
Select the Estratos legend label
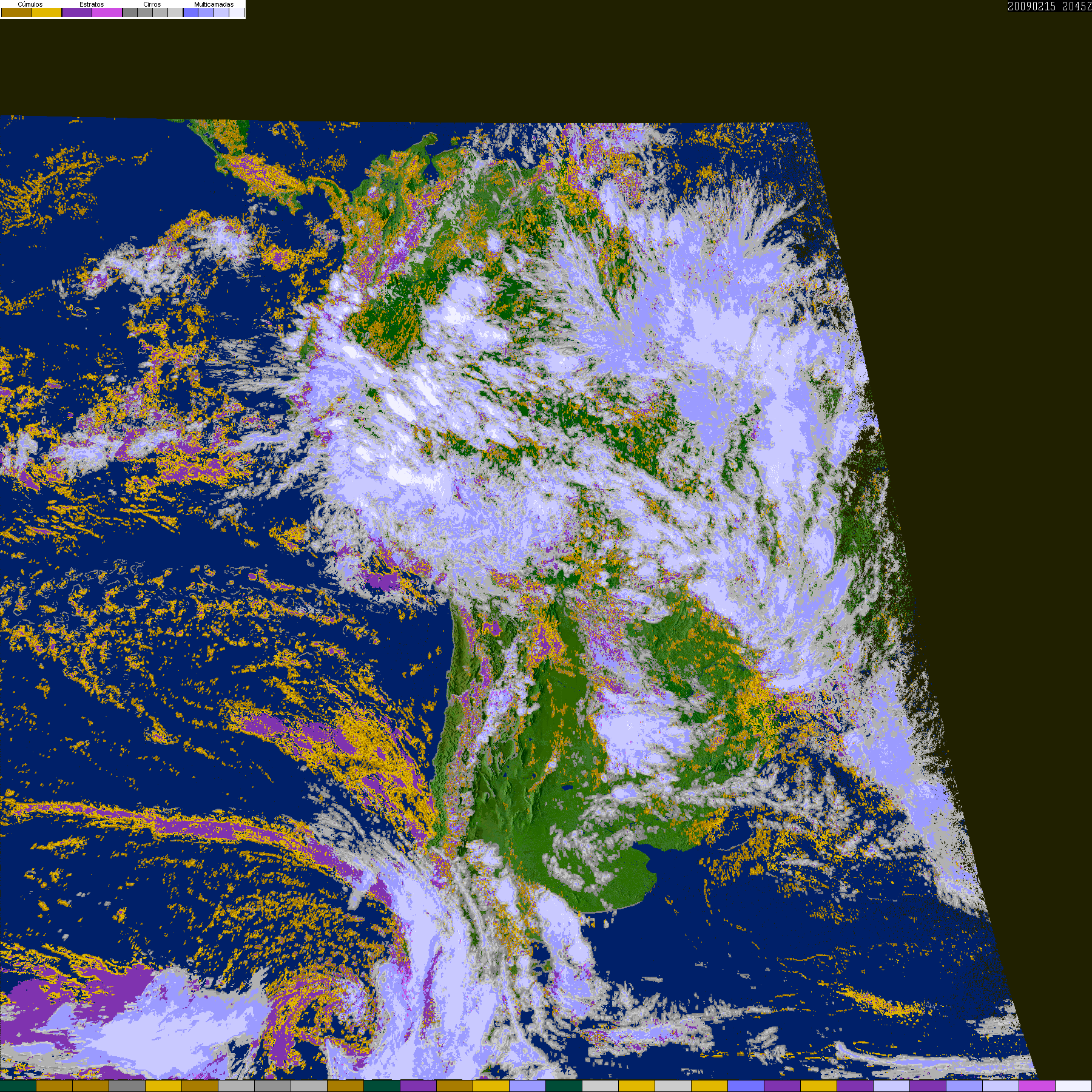[x=92, y=4]
